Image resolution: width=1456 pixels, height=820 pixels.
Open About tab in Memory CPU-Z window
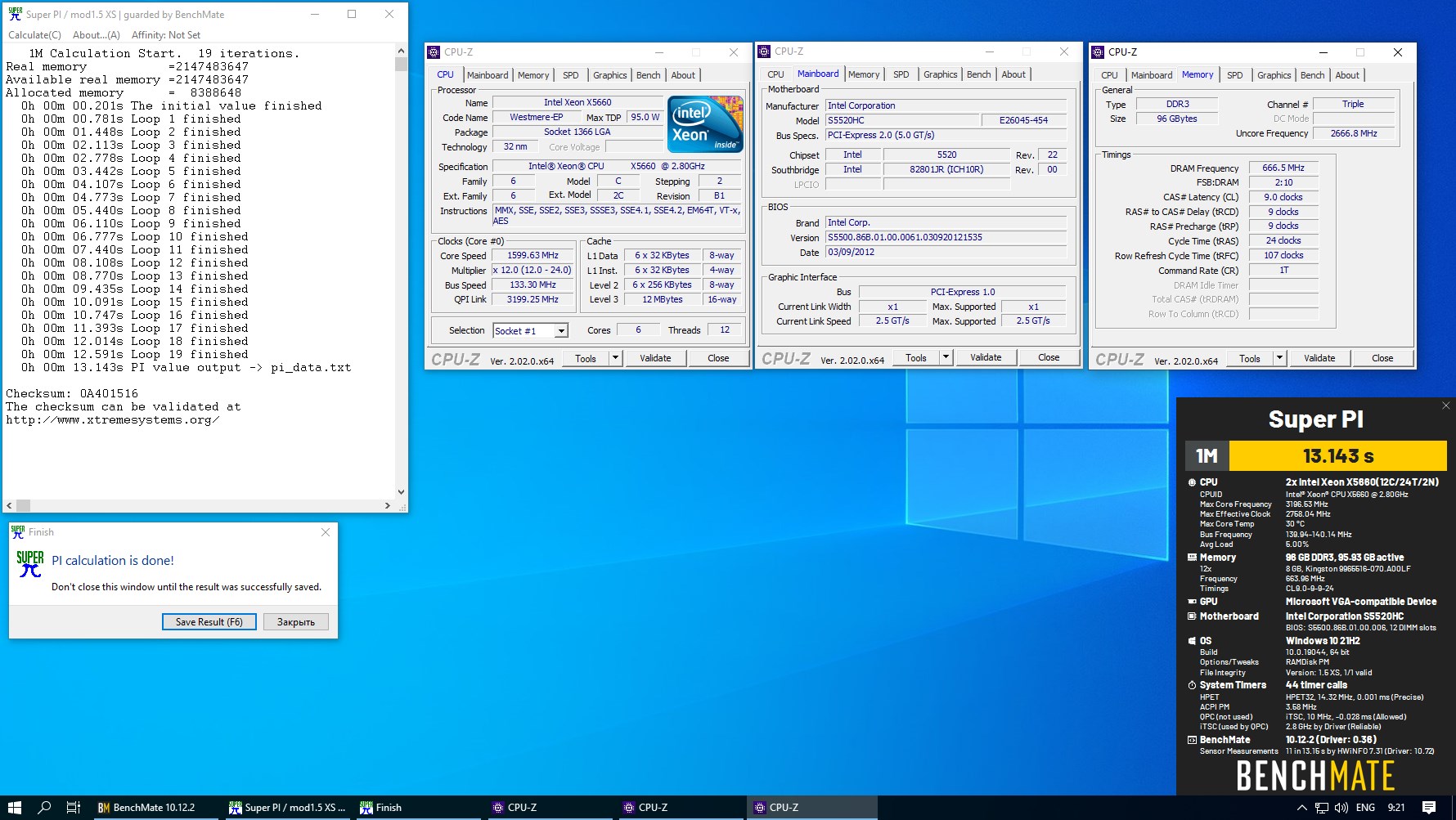coord(1347,75)
